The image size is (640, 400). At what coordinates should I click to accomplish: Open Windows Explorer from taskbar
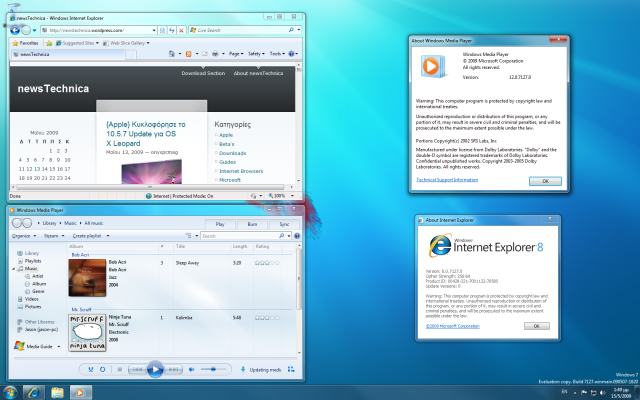click(x=57, y=393)
